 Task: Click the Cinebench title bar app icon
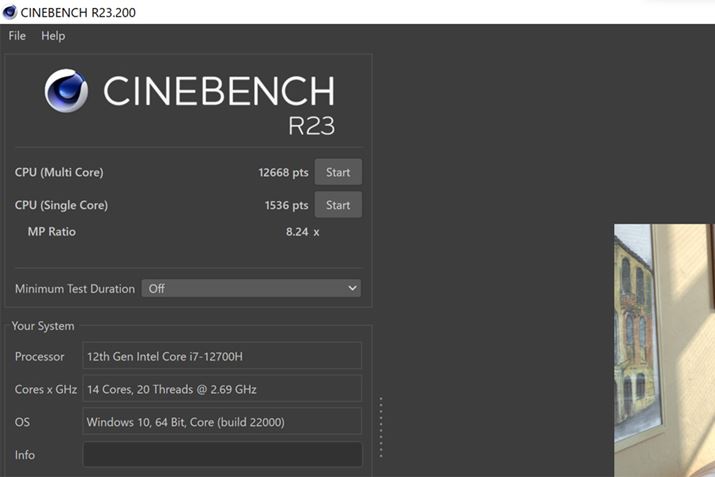click(10, 12)
